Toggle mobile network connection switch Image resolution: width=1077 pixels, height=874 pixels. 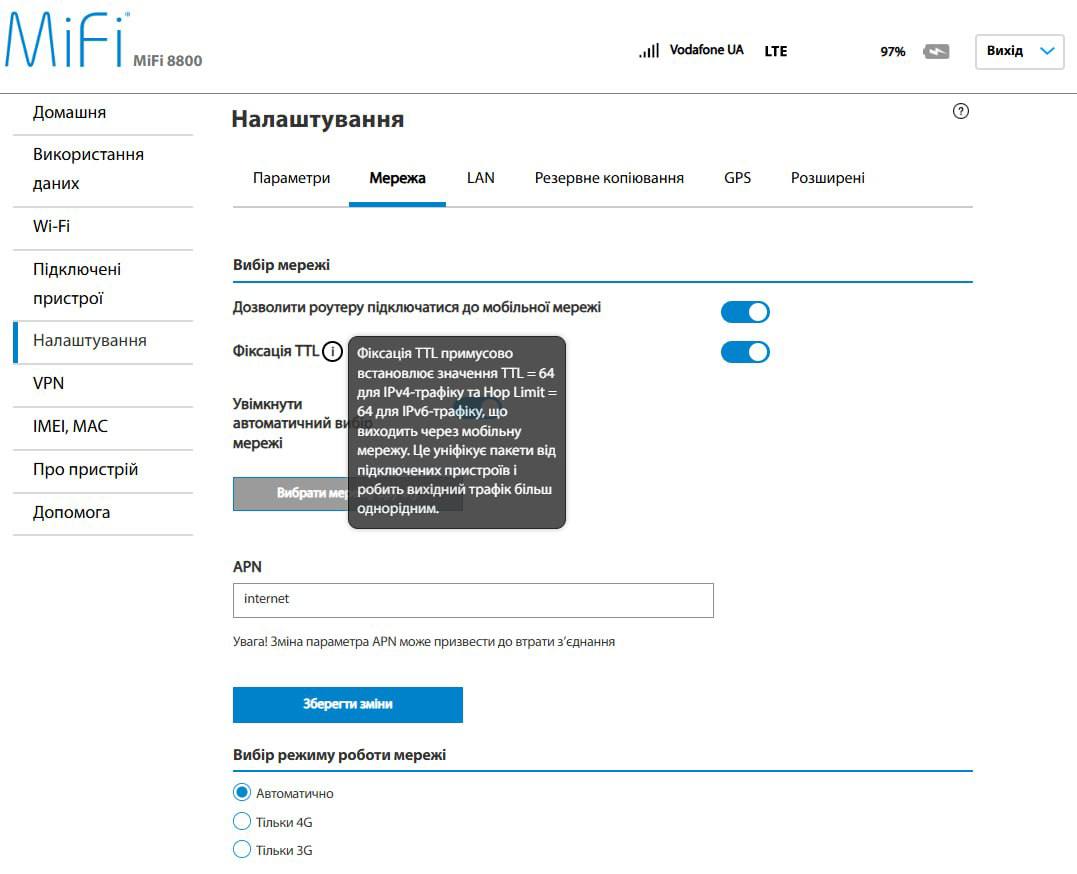pos(745,312)
